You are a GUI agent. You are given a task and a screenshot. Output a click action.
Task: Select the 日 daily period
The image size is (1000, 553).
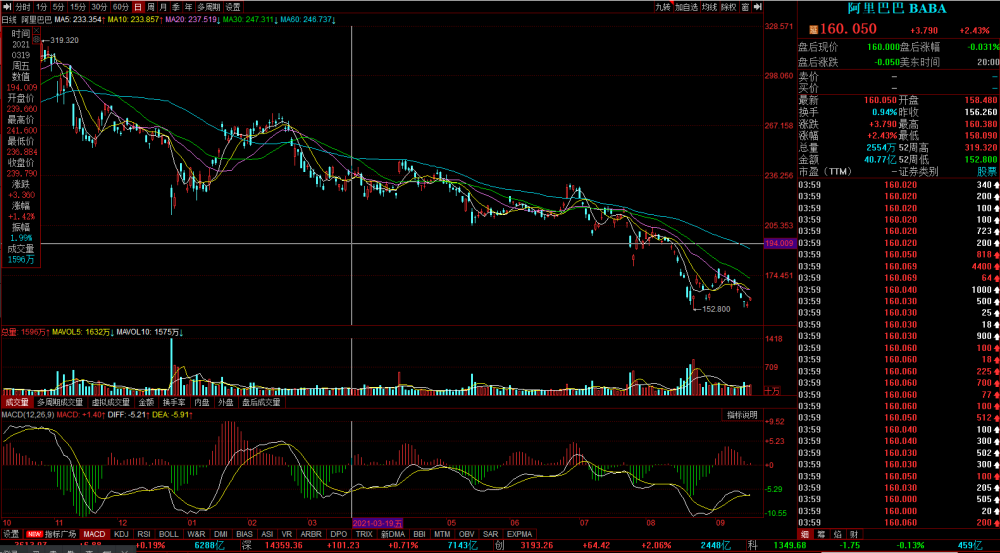pos(138,7)
